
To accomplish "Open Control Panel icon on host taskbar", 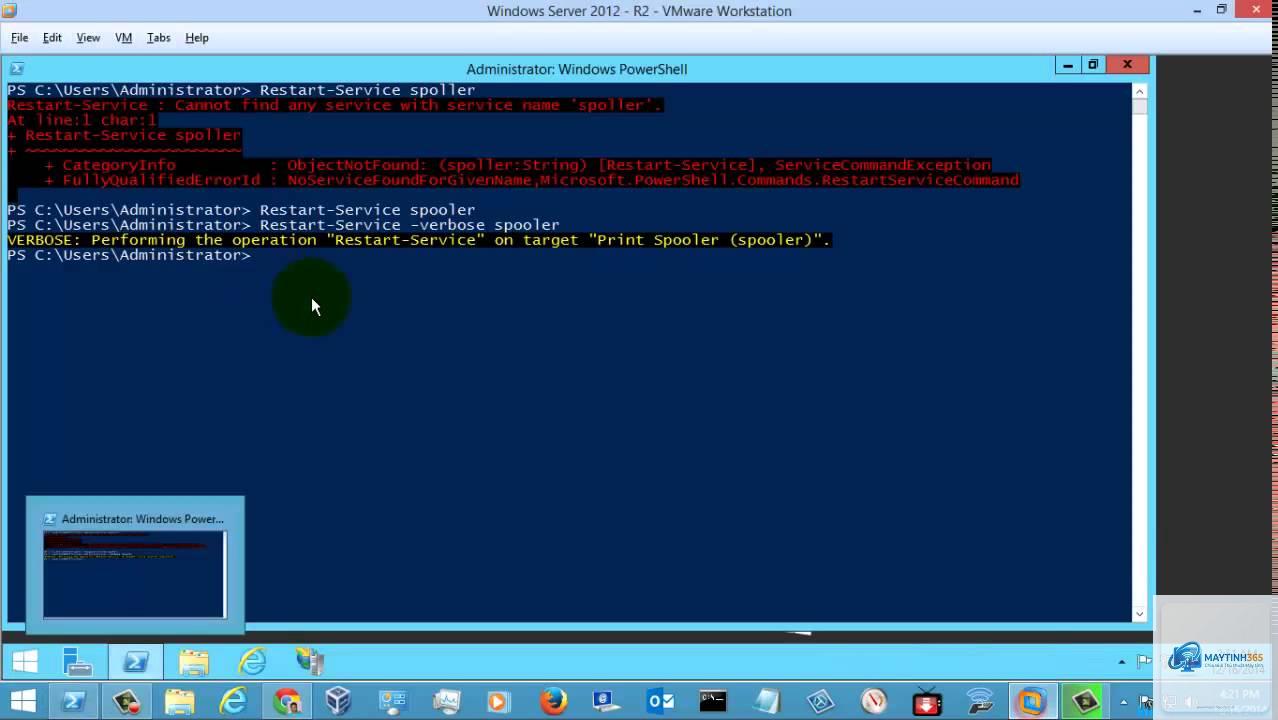I will [x=392, y=701].
